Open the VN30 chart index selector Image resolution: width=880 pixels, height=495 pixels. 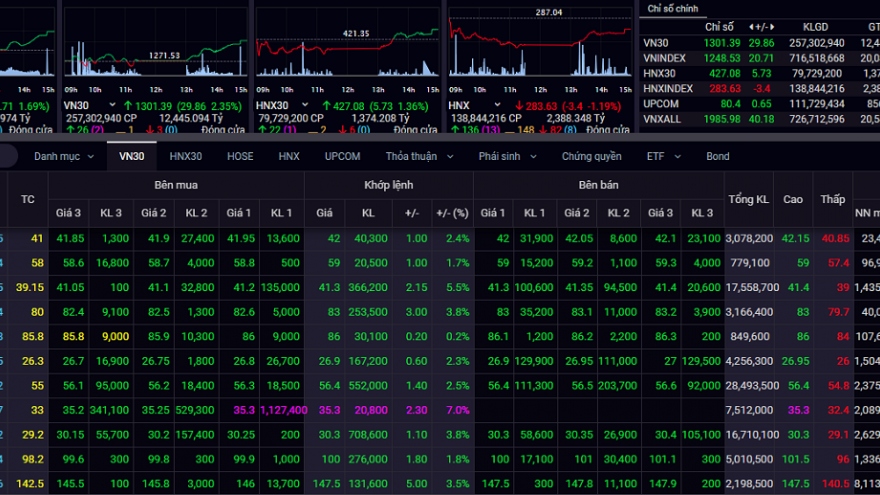point(90,106)
